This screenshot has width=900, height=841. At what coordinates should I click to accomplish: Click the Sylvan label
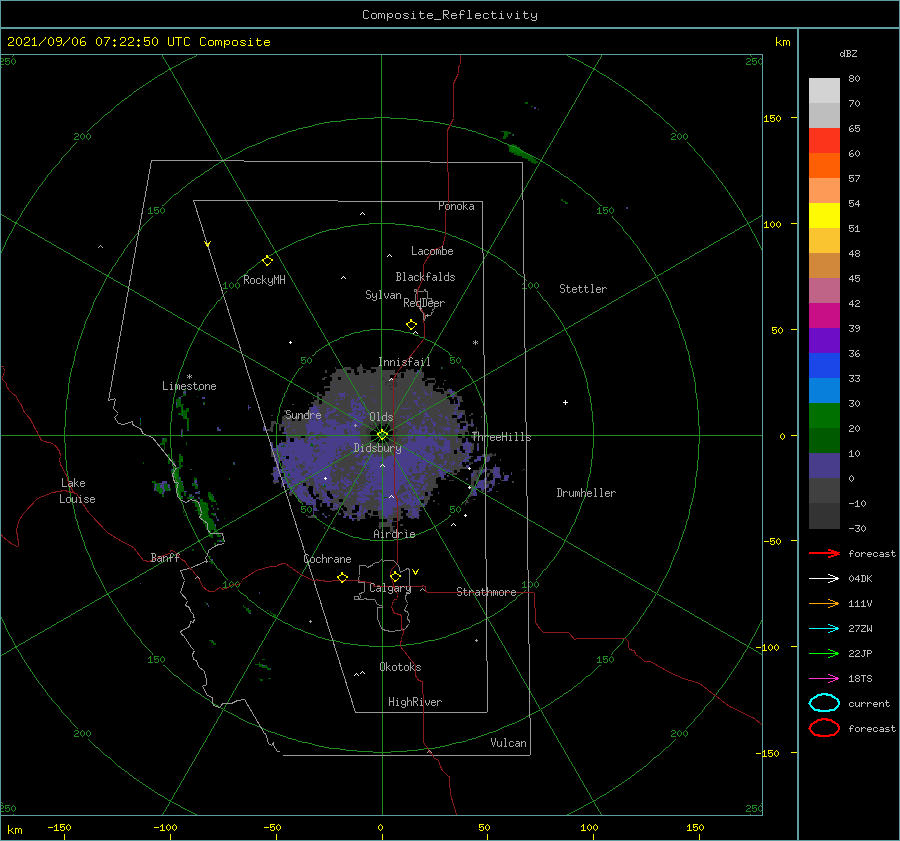pos(383,295)
